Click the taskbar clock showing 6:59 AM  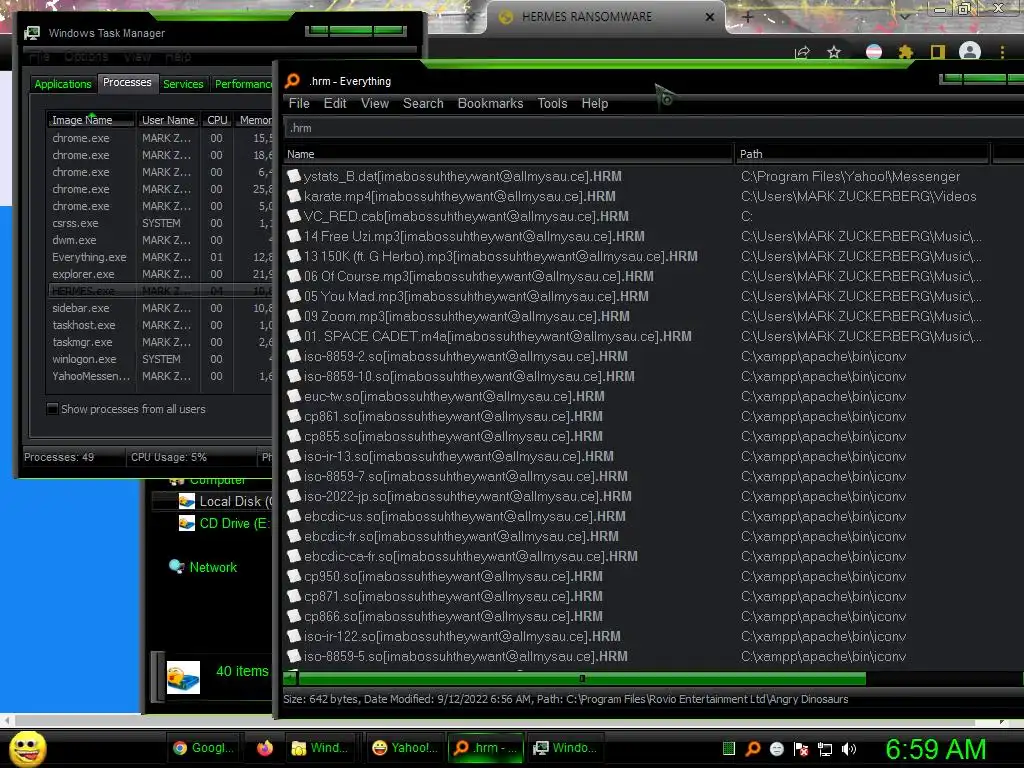click(936, 749)
